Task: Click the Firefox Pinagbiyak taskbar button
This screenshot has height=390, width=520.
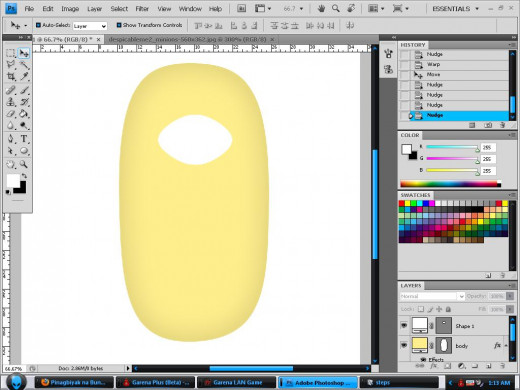Action: [x=74, y=382]
